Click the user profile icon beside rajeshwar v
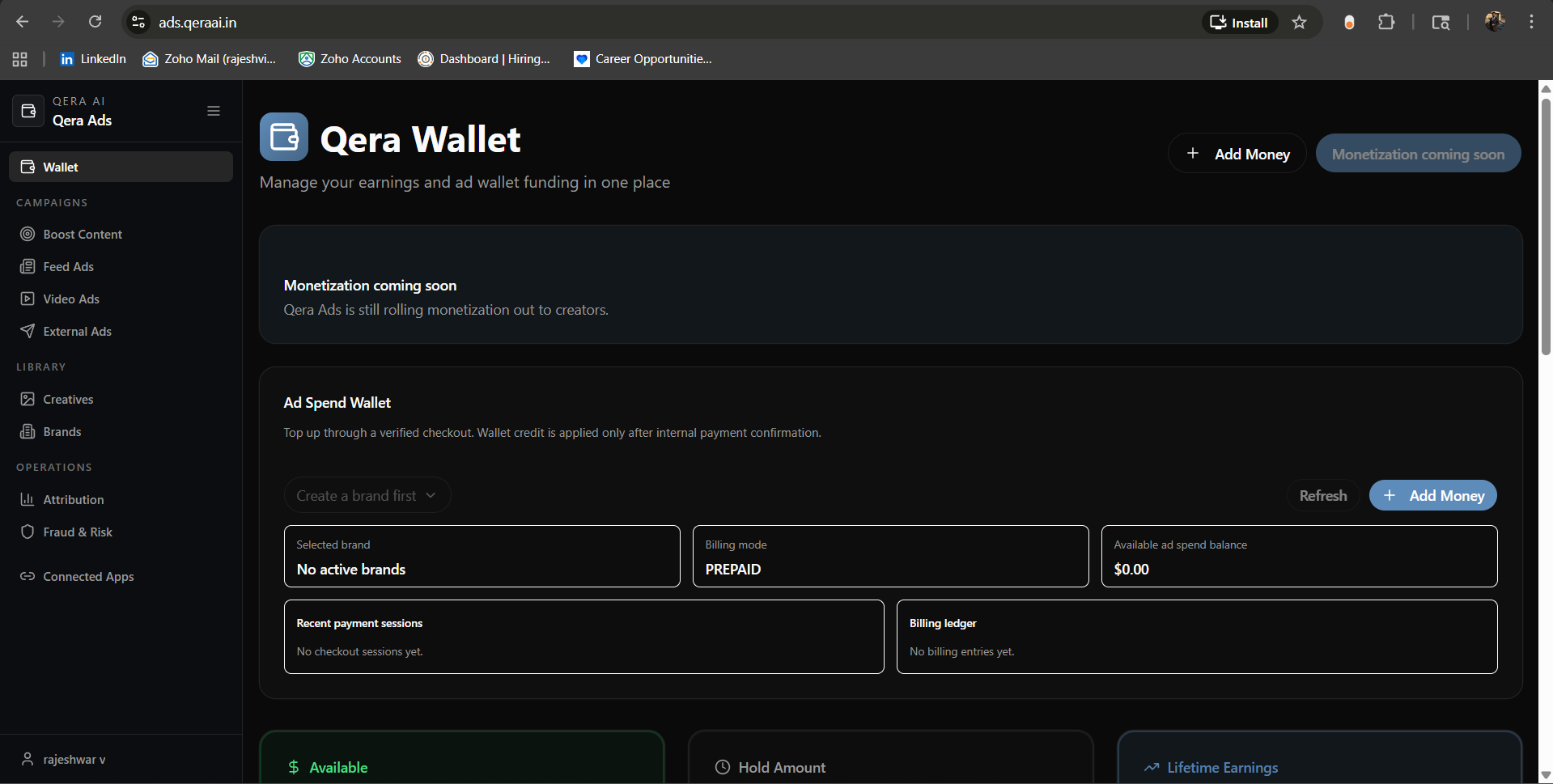 tap(28, 759)
